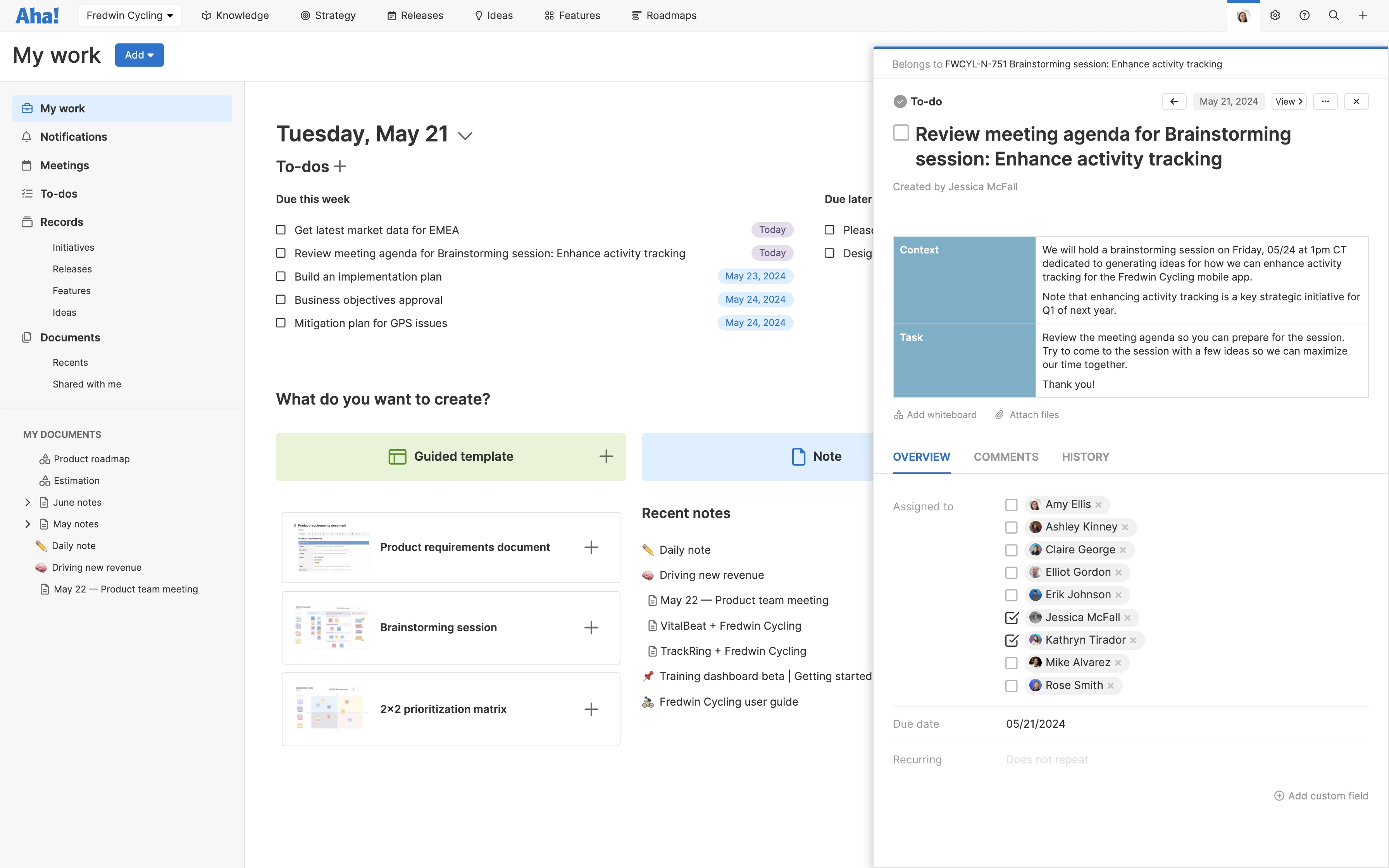Viewport: 1389px width, 868px height.
Task: Click the blue Add button
Action: pyautogui.click(x=139, y=55)
